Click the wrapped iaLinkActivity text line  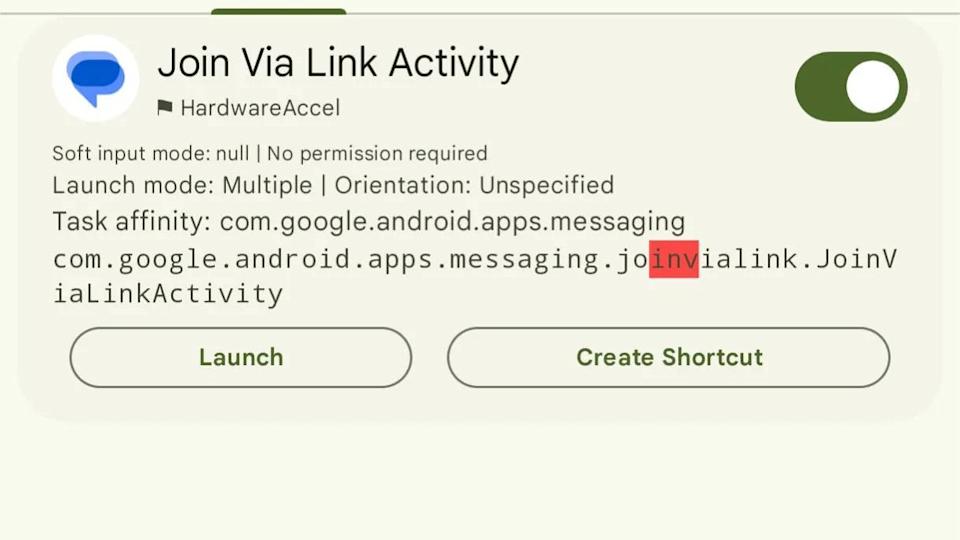tap(168, 294)
